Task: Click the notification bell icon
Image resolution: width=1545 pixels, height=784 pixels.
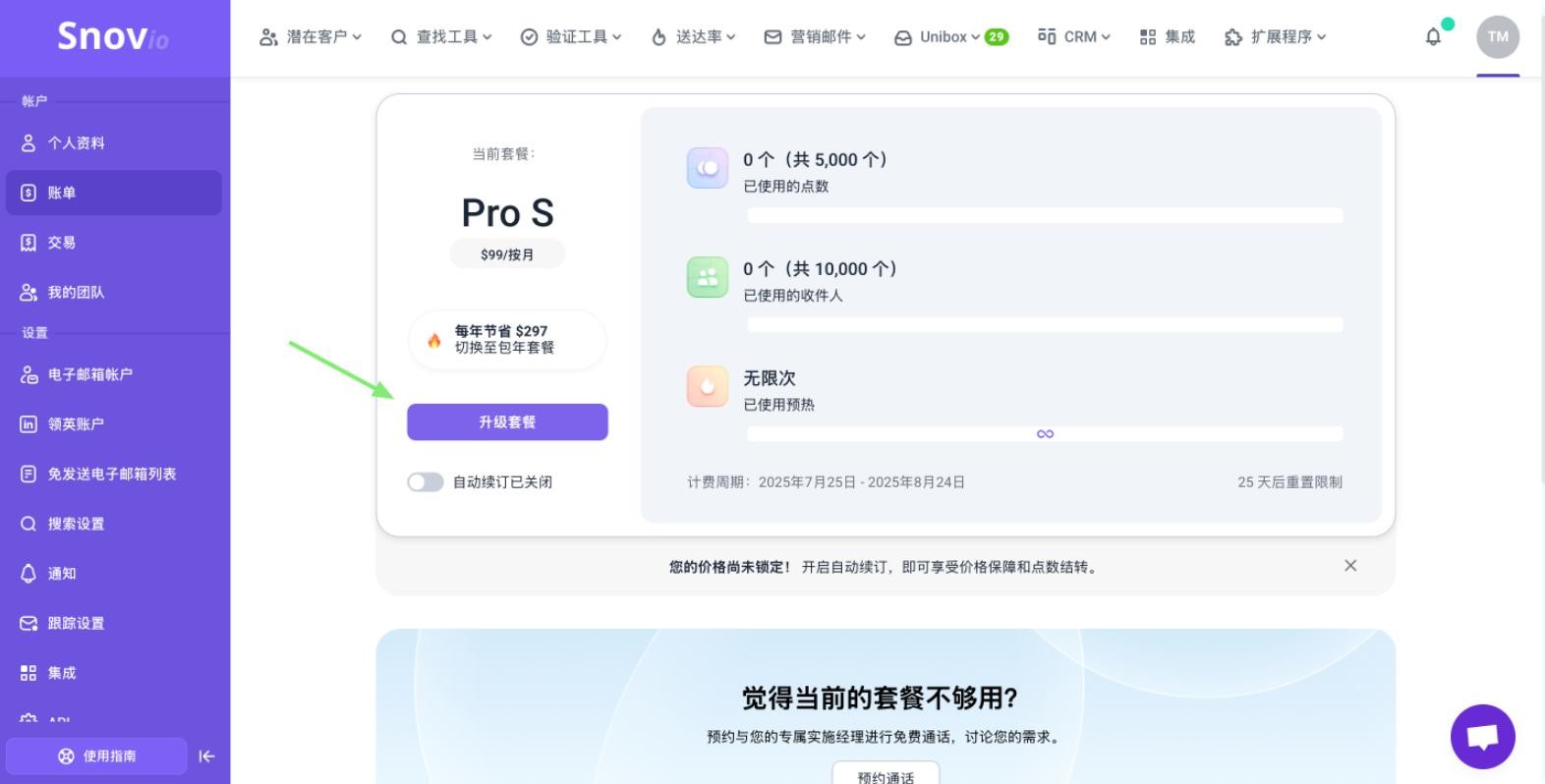Action: click(1433, 37)
